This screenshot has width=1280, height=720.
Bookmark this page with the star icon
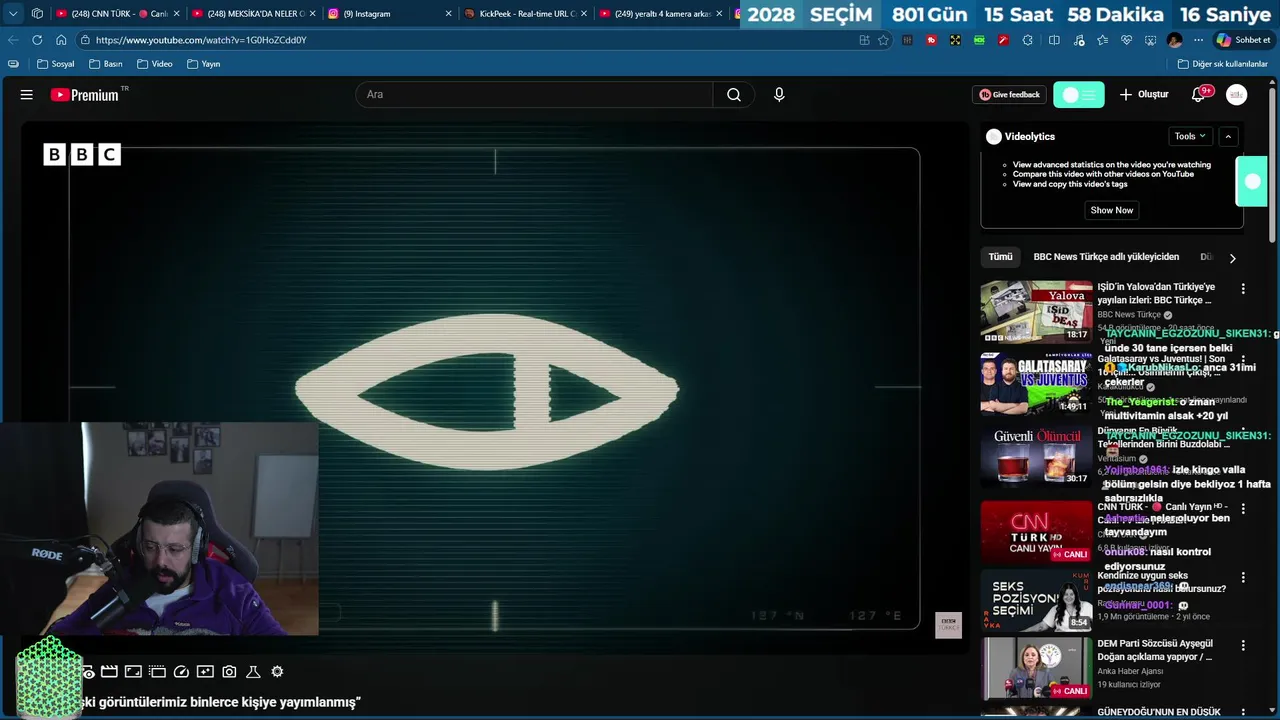(883, 40)
